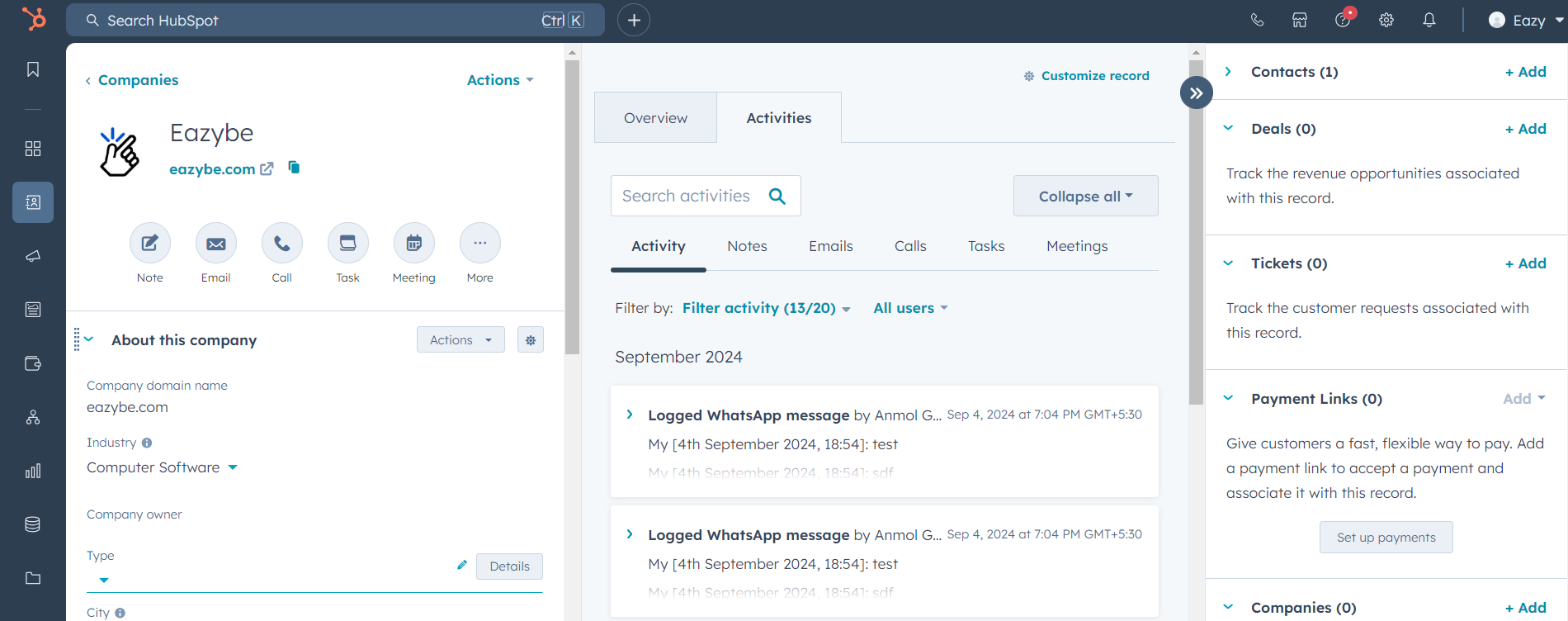Screen dimensions: 1568x621
Task: Show the Tasks activity tab
Action: point(986,246)
